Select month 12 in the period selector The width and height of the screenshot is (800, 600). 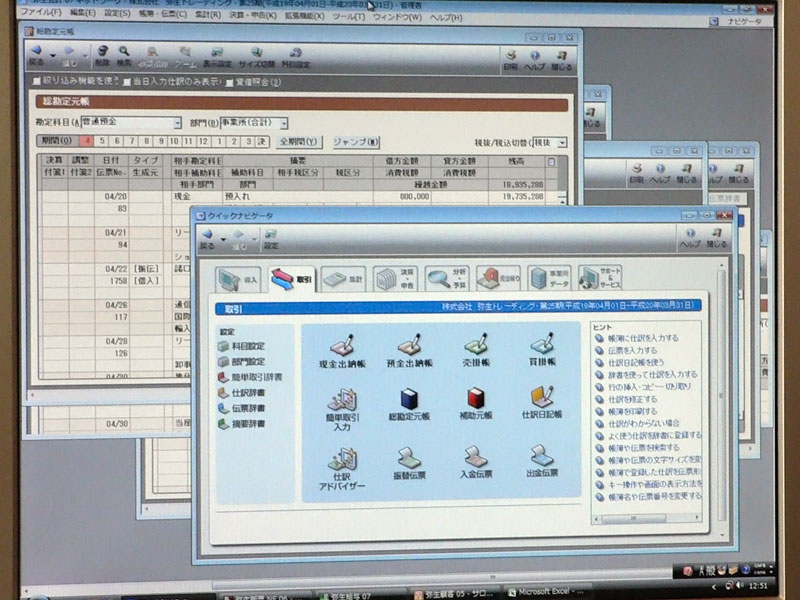tap(203, 141)
